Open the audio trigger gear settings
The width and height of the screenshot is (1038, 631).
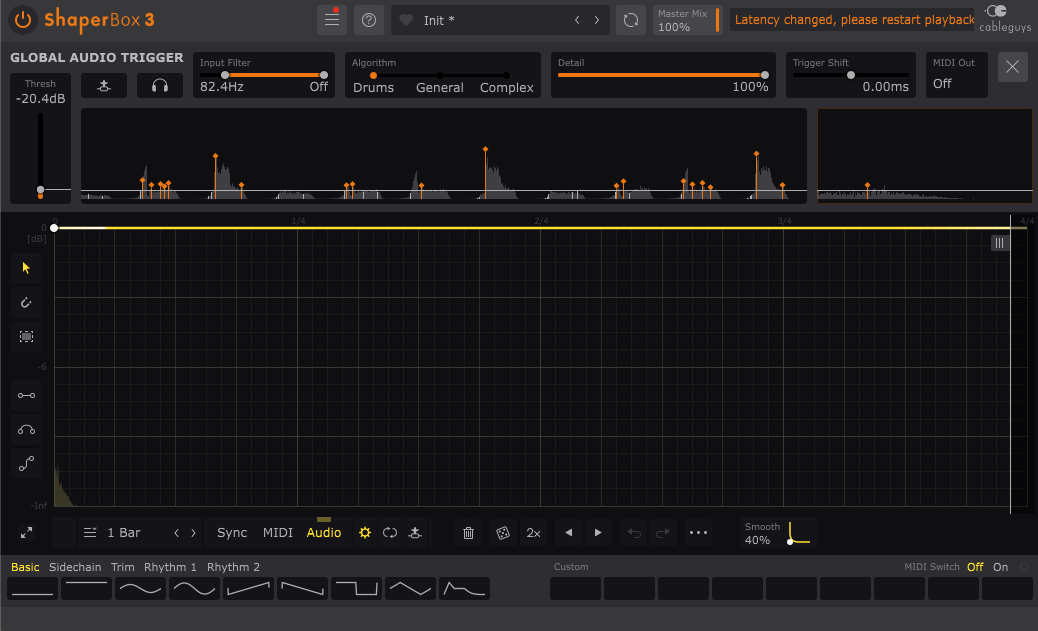pos(365,533)
